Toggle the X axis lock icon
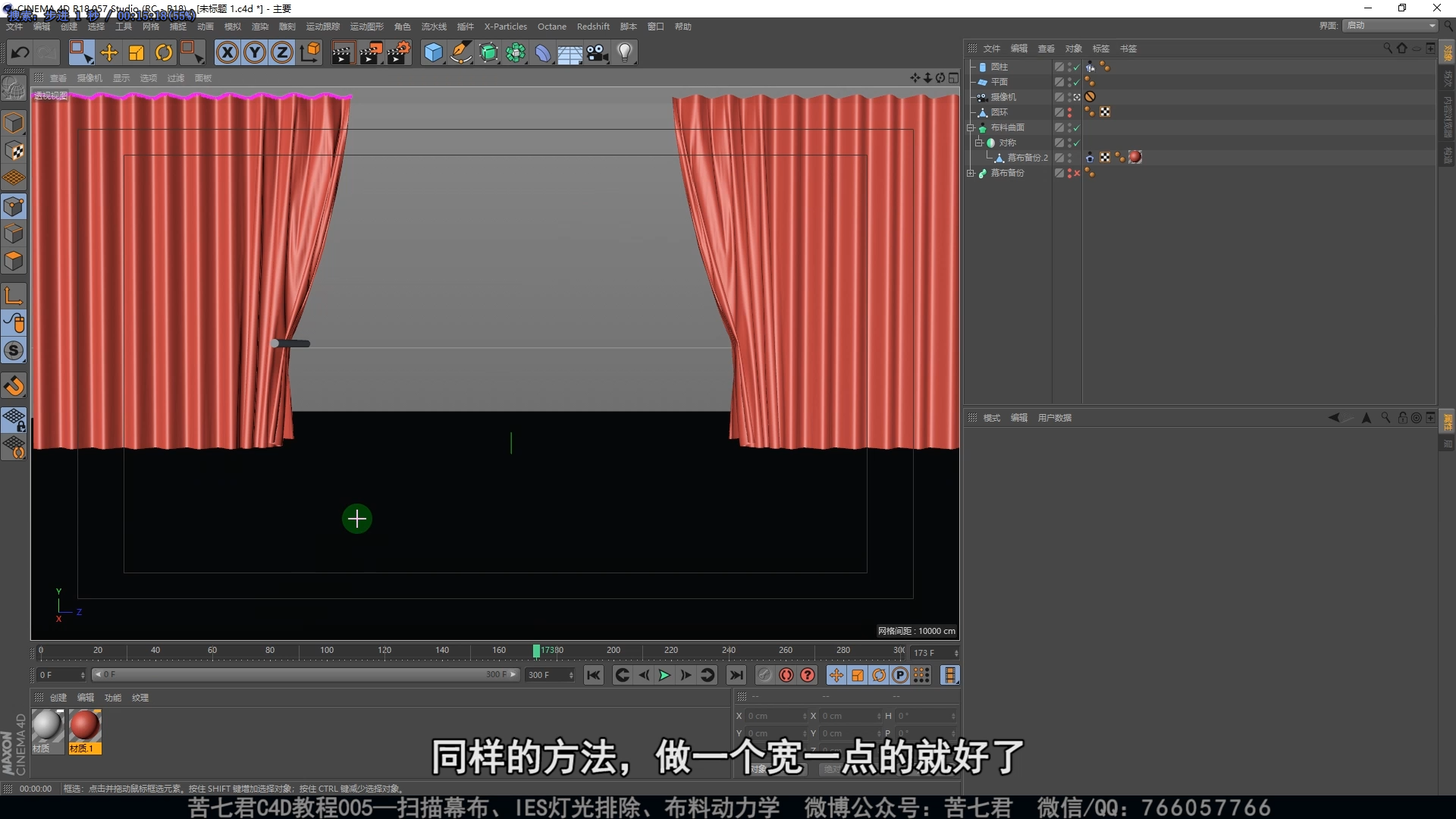This screenshot has height=819, width=1456. tap(227, 52)
